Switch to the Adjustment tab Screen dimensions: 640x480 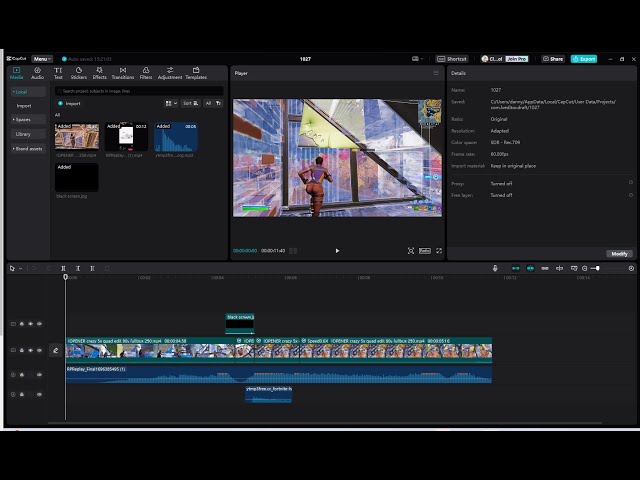tap(170, 73)
